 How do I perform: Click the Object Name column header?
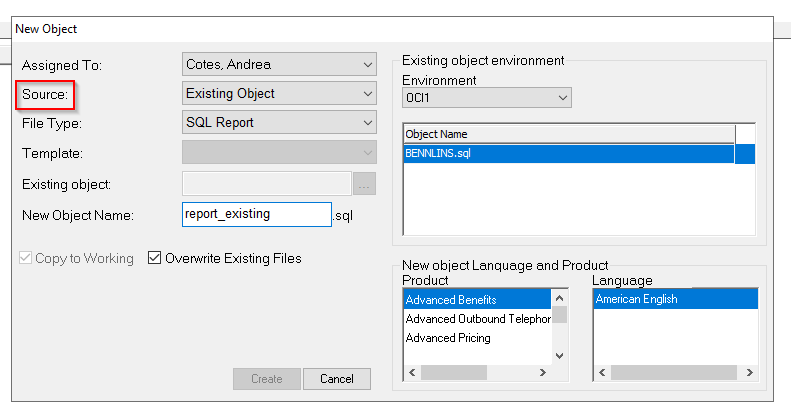click(x=568, y=134)
